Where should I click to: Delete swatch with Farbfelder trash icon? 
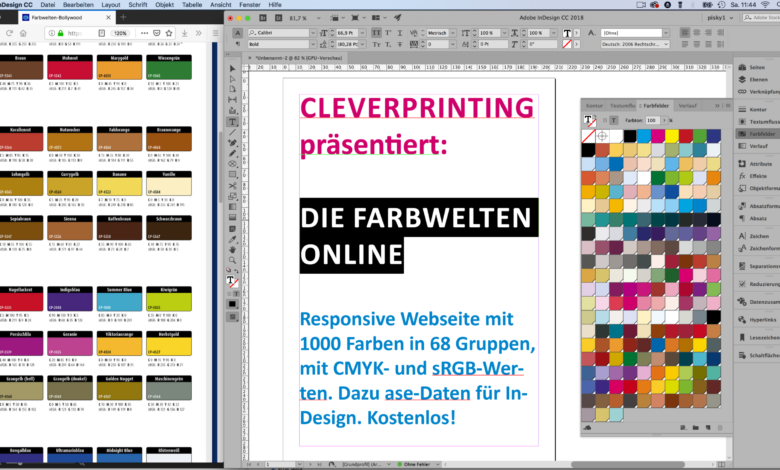tap(720, 427)
